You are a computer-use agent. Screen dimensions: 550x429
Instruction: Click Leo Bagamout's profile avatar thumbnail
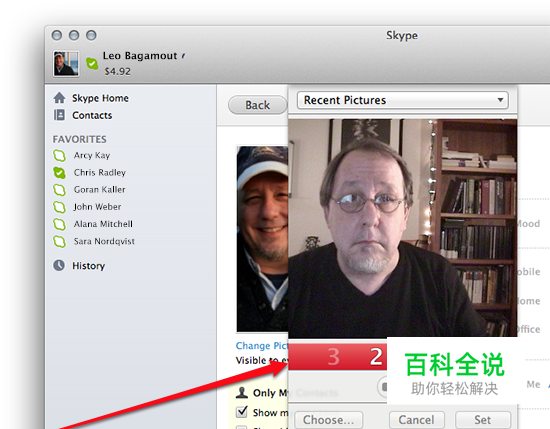coord(66,63)
